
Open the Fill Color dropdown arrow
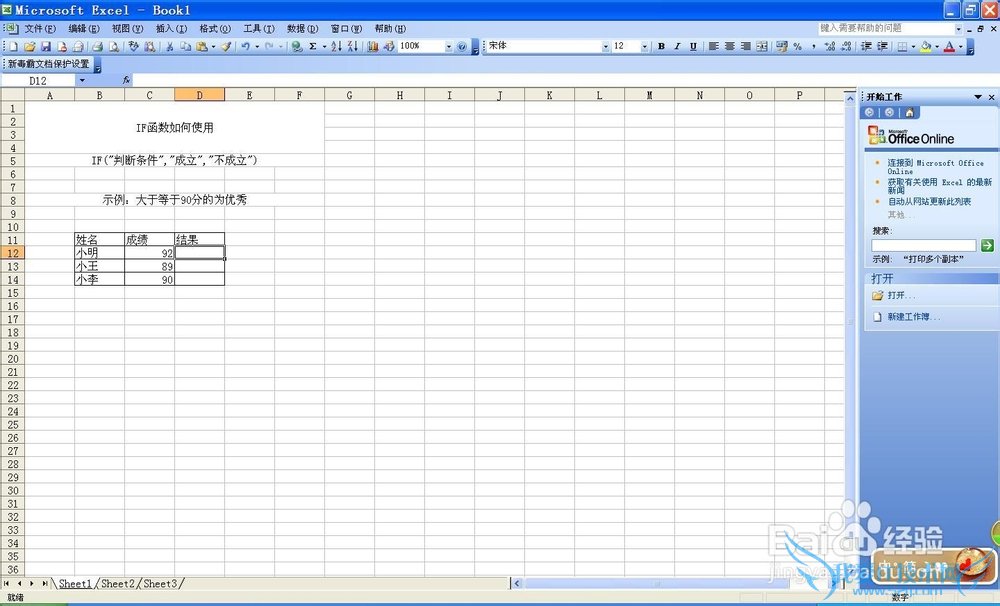937,47
